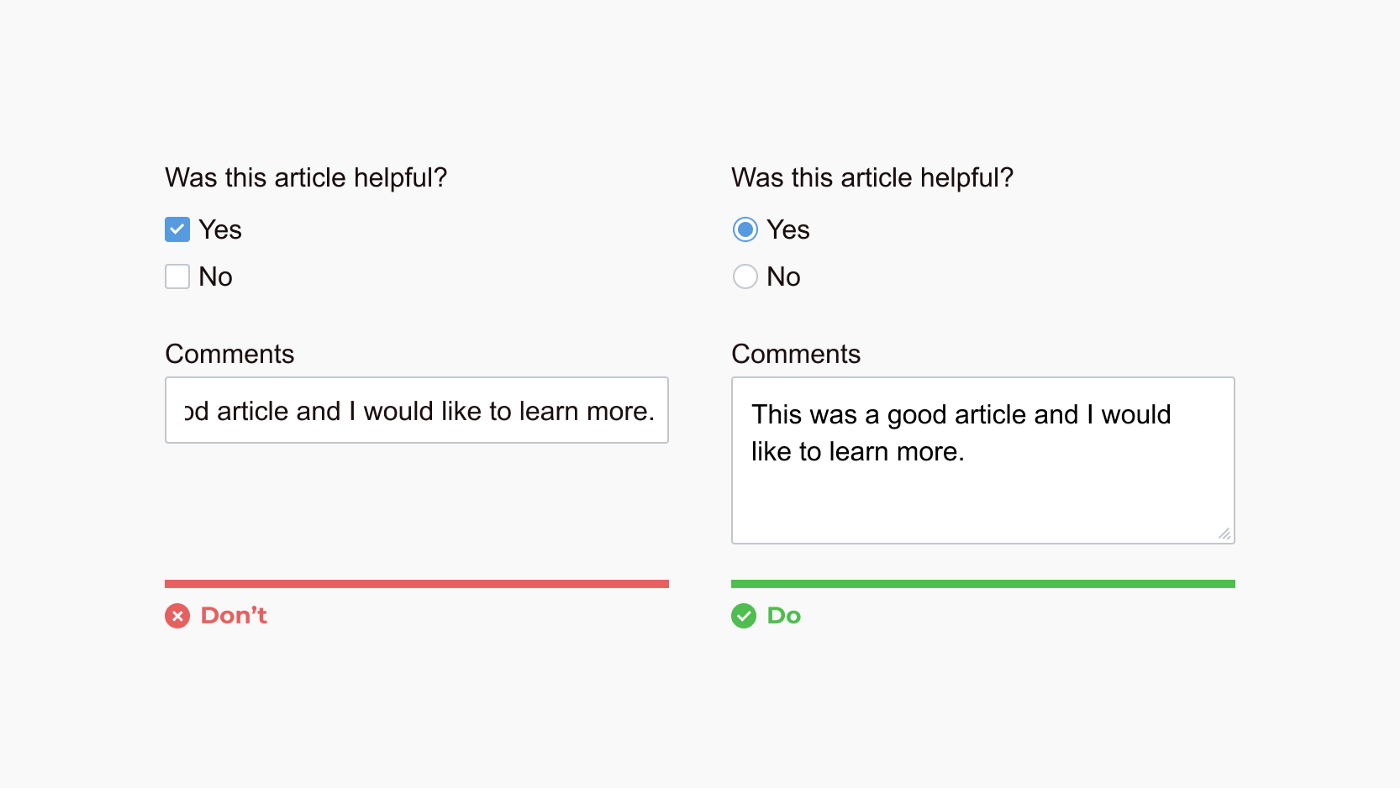
Task: Click the red Don't label text
Action: tap(234, 616)
